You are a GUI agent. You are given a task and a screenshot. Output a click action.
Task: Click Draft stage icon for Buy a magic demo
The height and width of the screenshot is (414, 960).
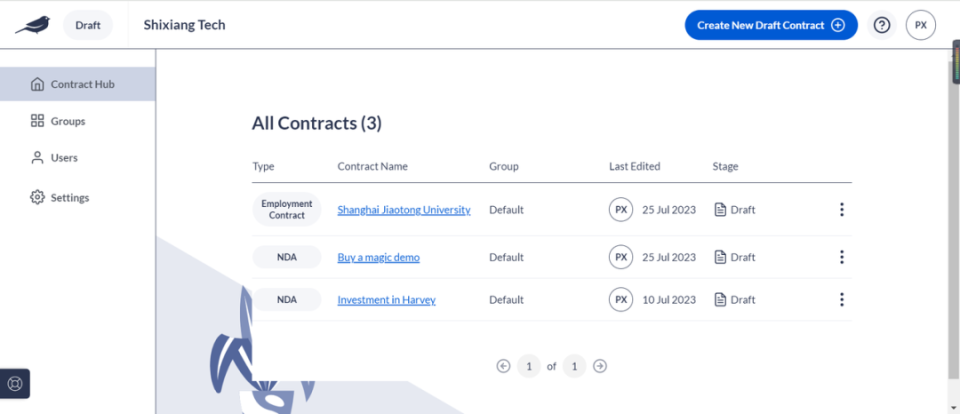tap(720, 257)
